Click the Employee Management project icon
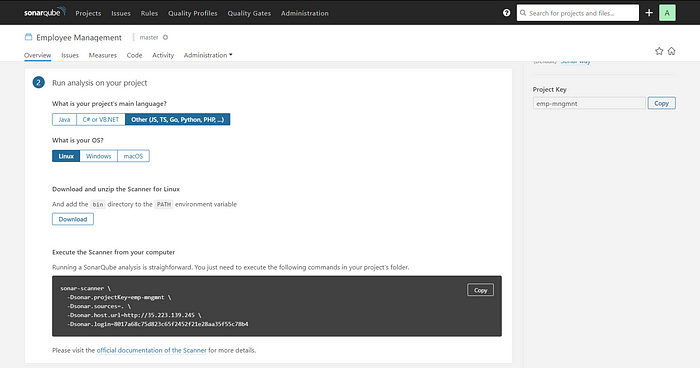 click(x=28, y=37)
